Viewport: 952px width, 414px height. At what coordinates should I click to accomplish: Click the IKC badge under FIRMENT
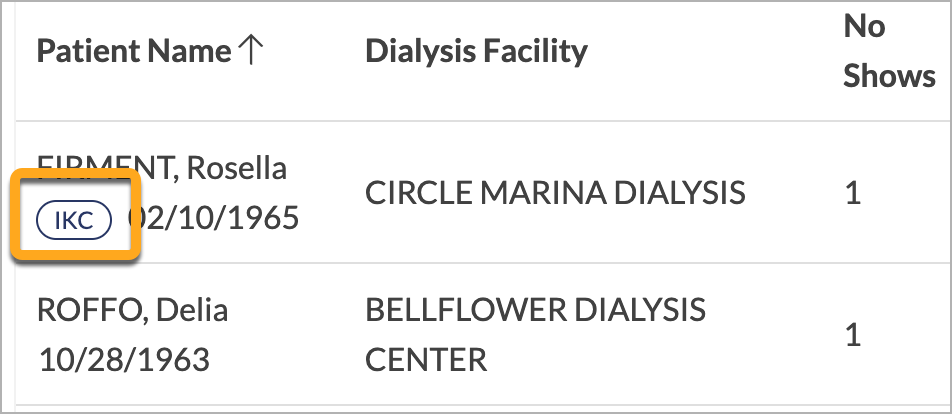[x=74, y=220]
